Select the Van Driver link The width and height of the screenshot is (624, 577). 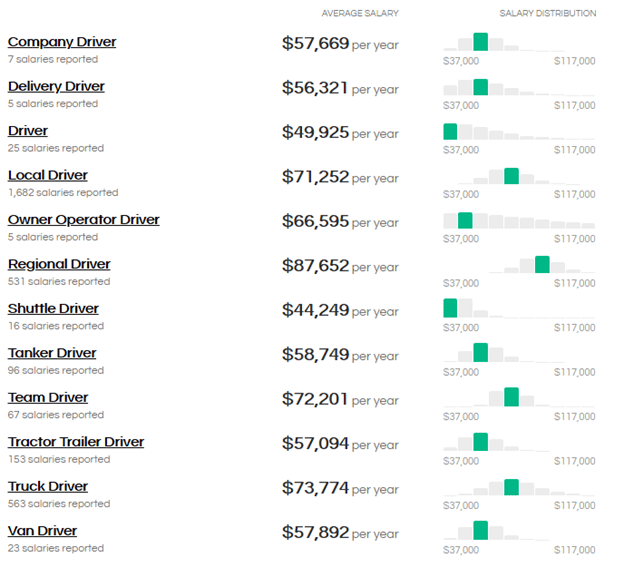pos(42,531)
